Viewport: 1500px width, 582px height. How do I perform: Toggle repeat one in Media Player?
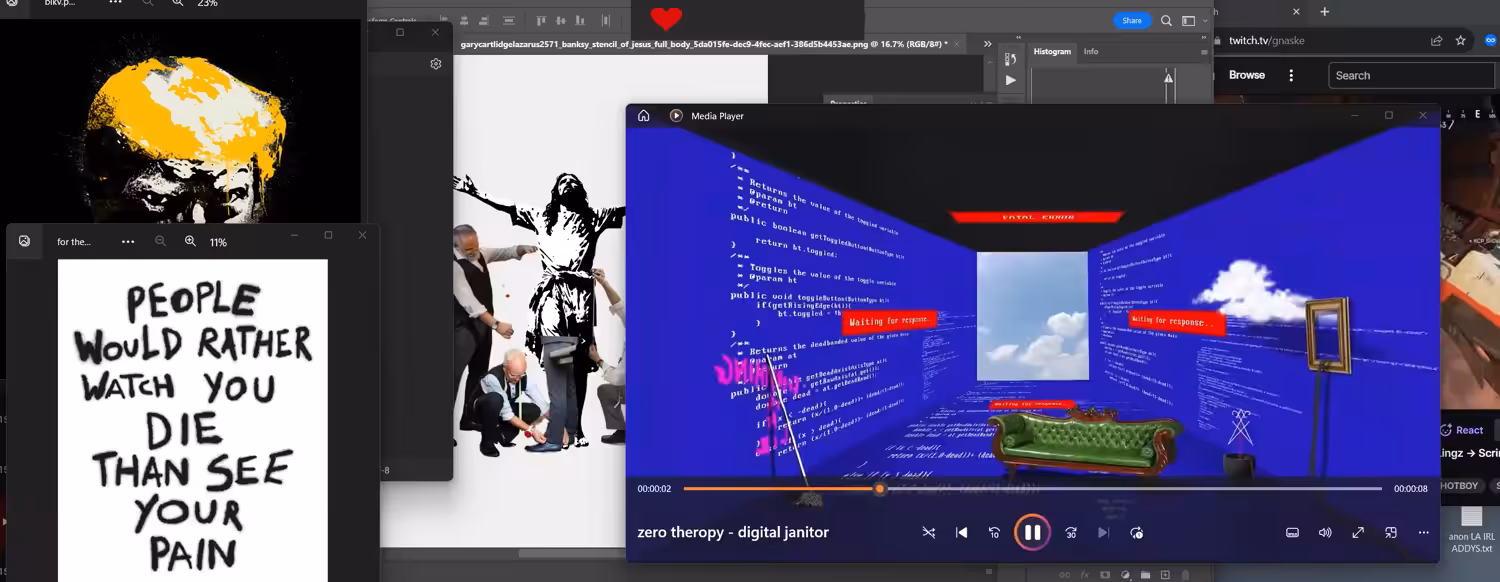click(1136, 533)
